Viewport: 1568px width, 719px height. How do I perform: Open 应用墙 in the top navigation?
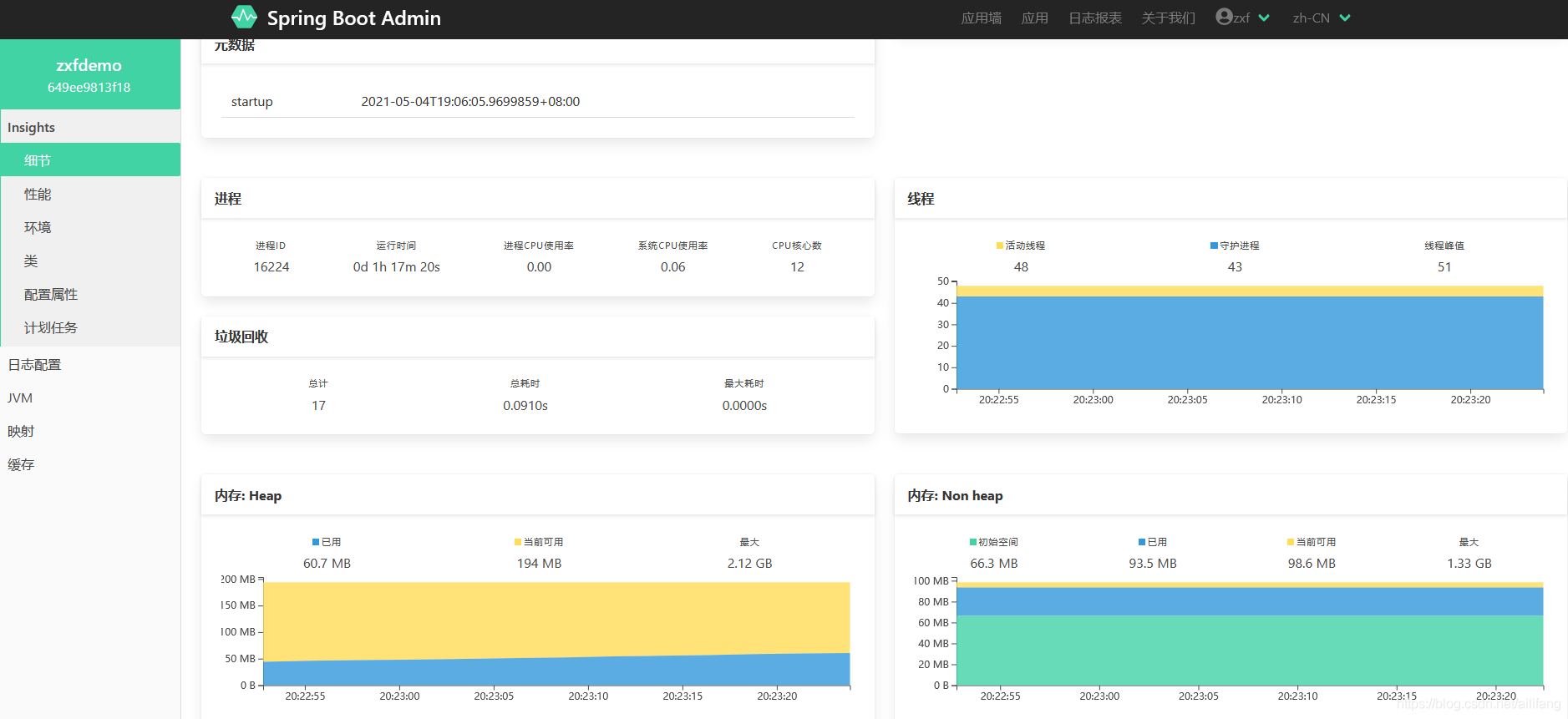coord(981,18)
